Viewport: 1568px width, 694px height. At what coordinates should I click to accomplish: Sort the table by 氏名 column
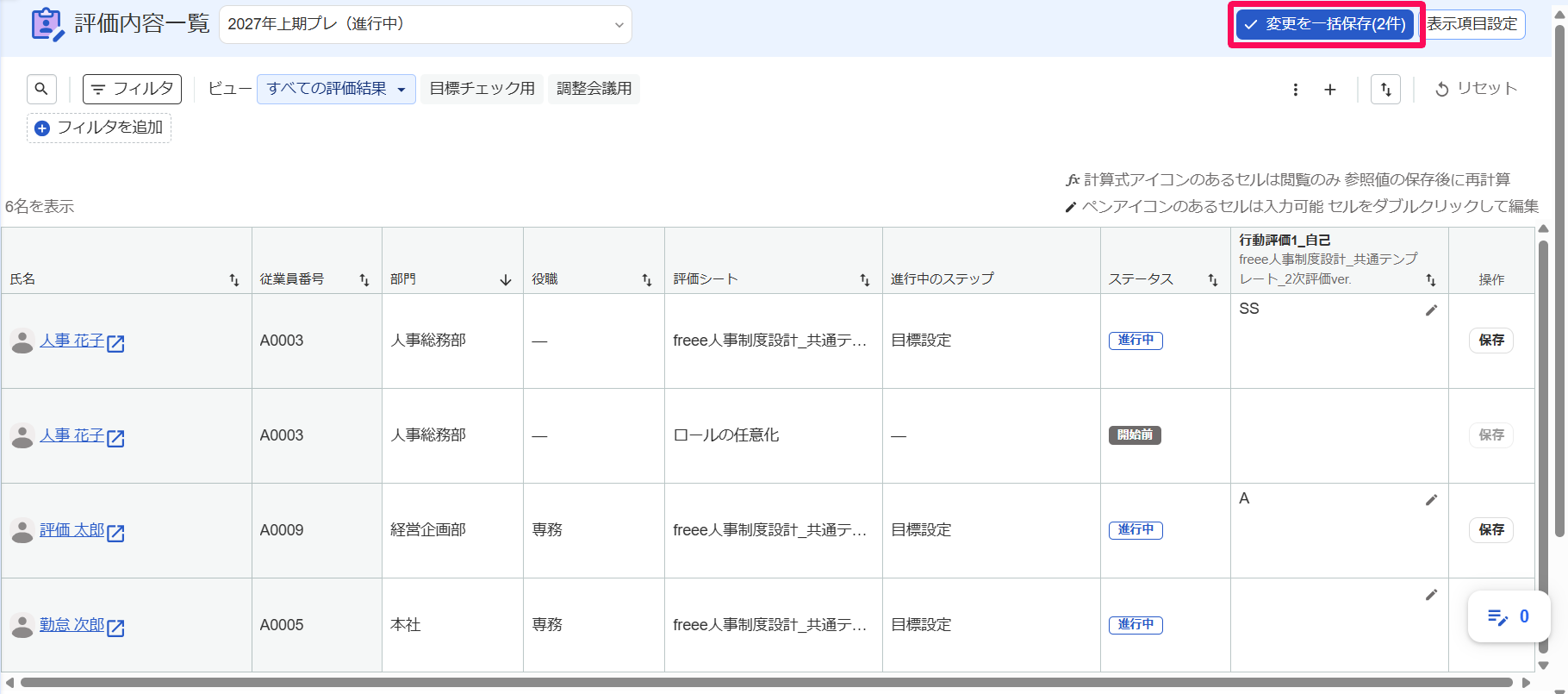point(234,280)
